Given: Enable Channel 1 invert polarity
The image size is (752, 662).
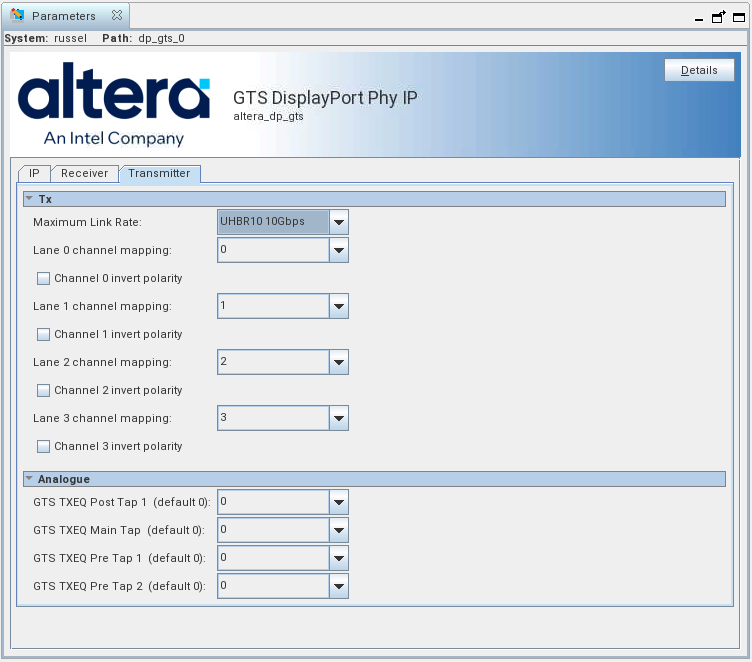Looking at the screenshot, I should [x=43, y=334].
